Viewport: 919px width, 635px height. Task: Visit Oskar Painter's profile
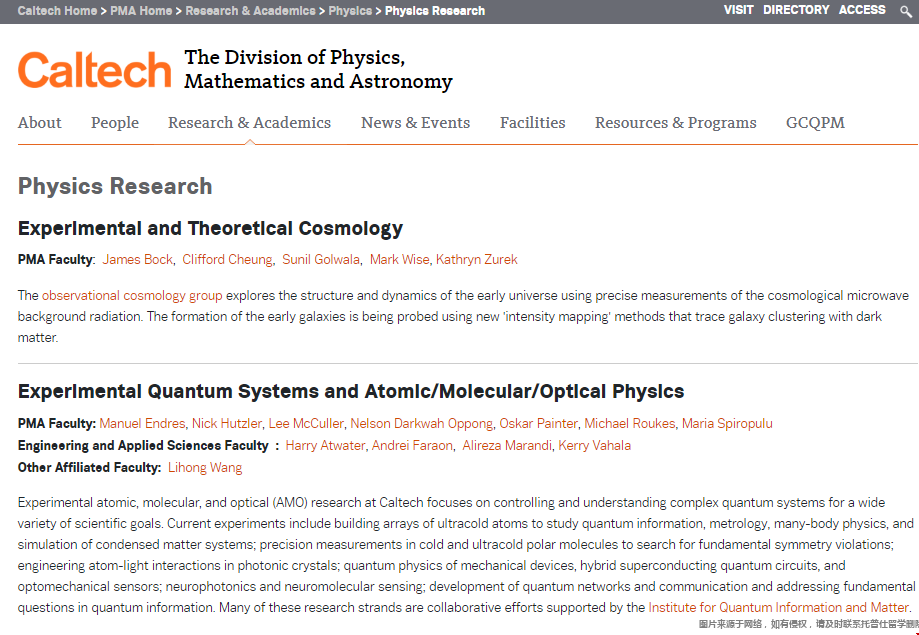[539, 423]
